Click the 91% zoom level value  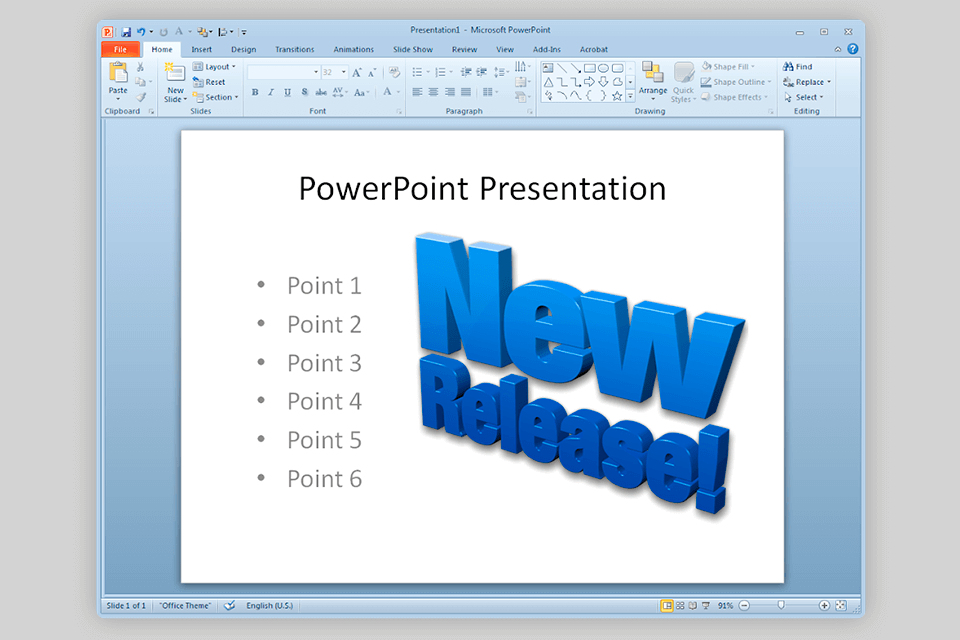point(726,606)
